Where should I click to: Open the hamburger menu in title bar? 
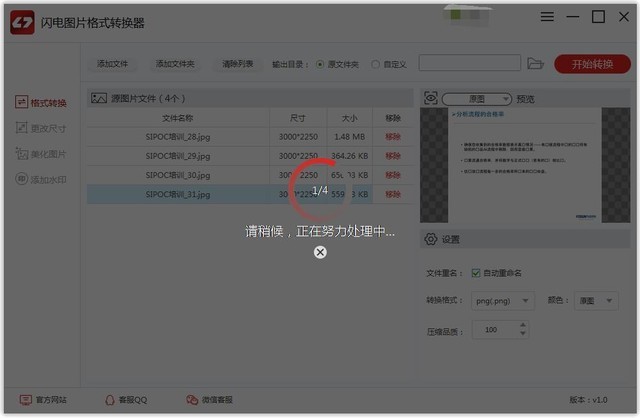547,17
